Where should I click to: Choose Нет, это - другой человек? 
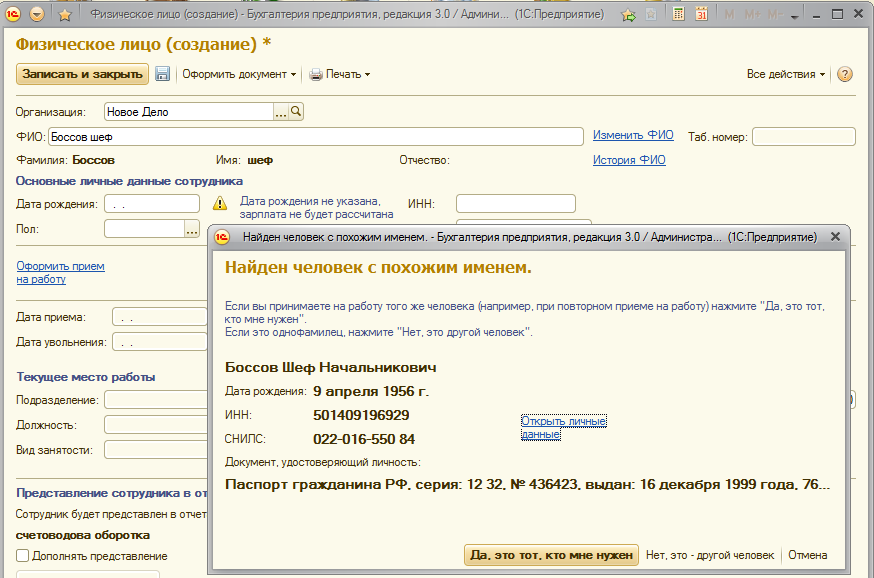coord(710,555)
